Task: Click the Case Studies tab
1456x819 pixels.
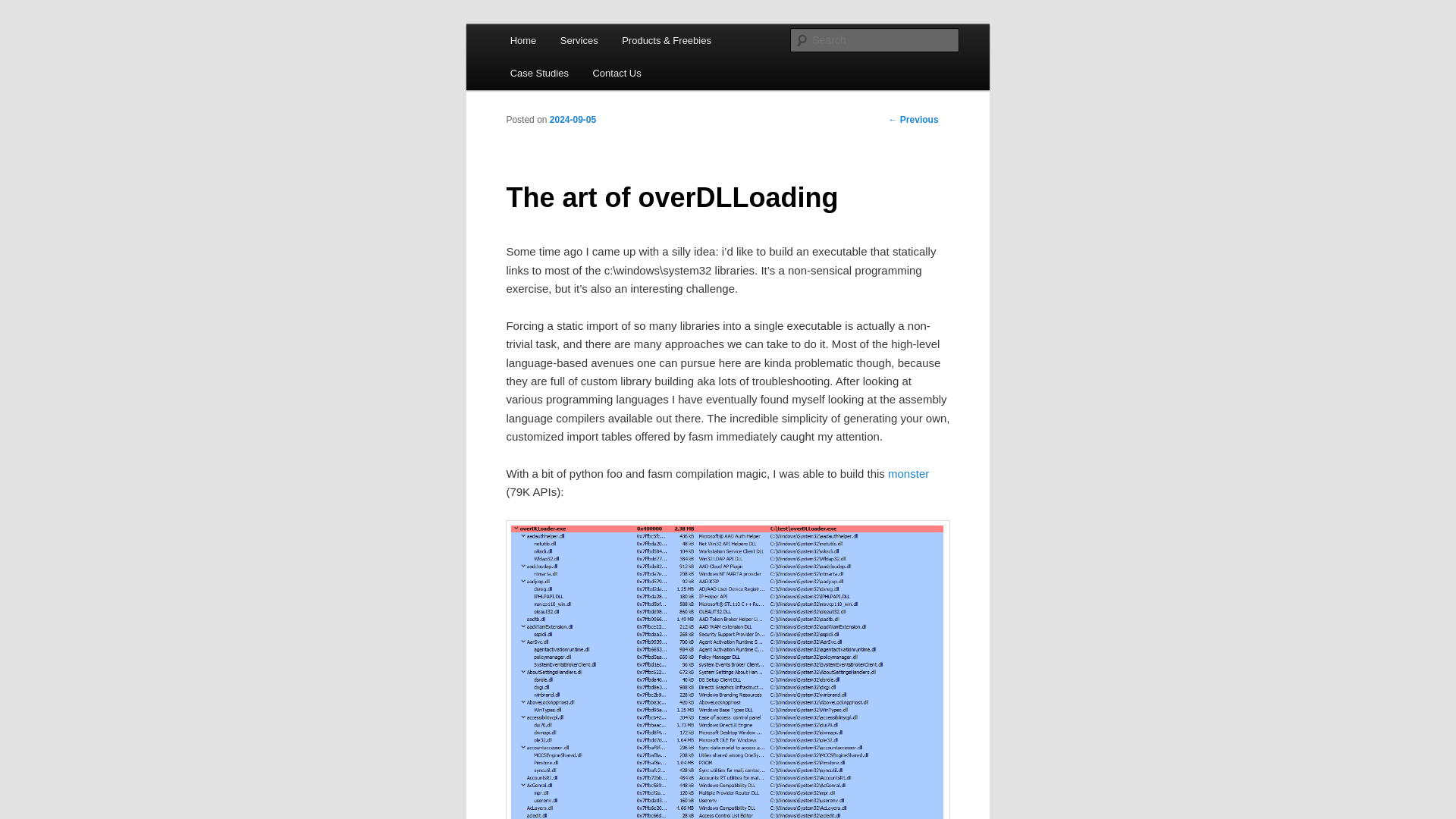Action: click(x=539, y=73)
